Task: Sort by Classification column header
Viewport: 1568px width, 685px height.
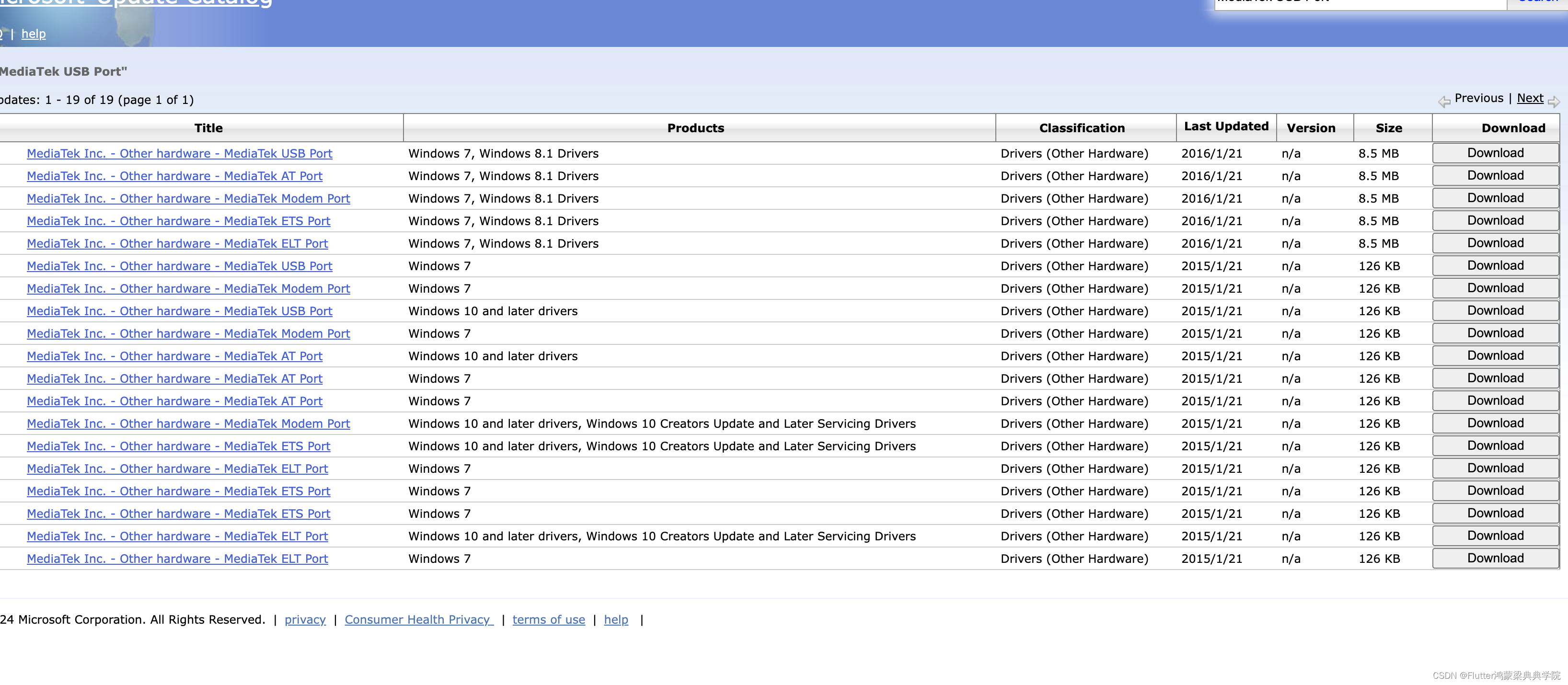Action: click(x=1082, y=128)
